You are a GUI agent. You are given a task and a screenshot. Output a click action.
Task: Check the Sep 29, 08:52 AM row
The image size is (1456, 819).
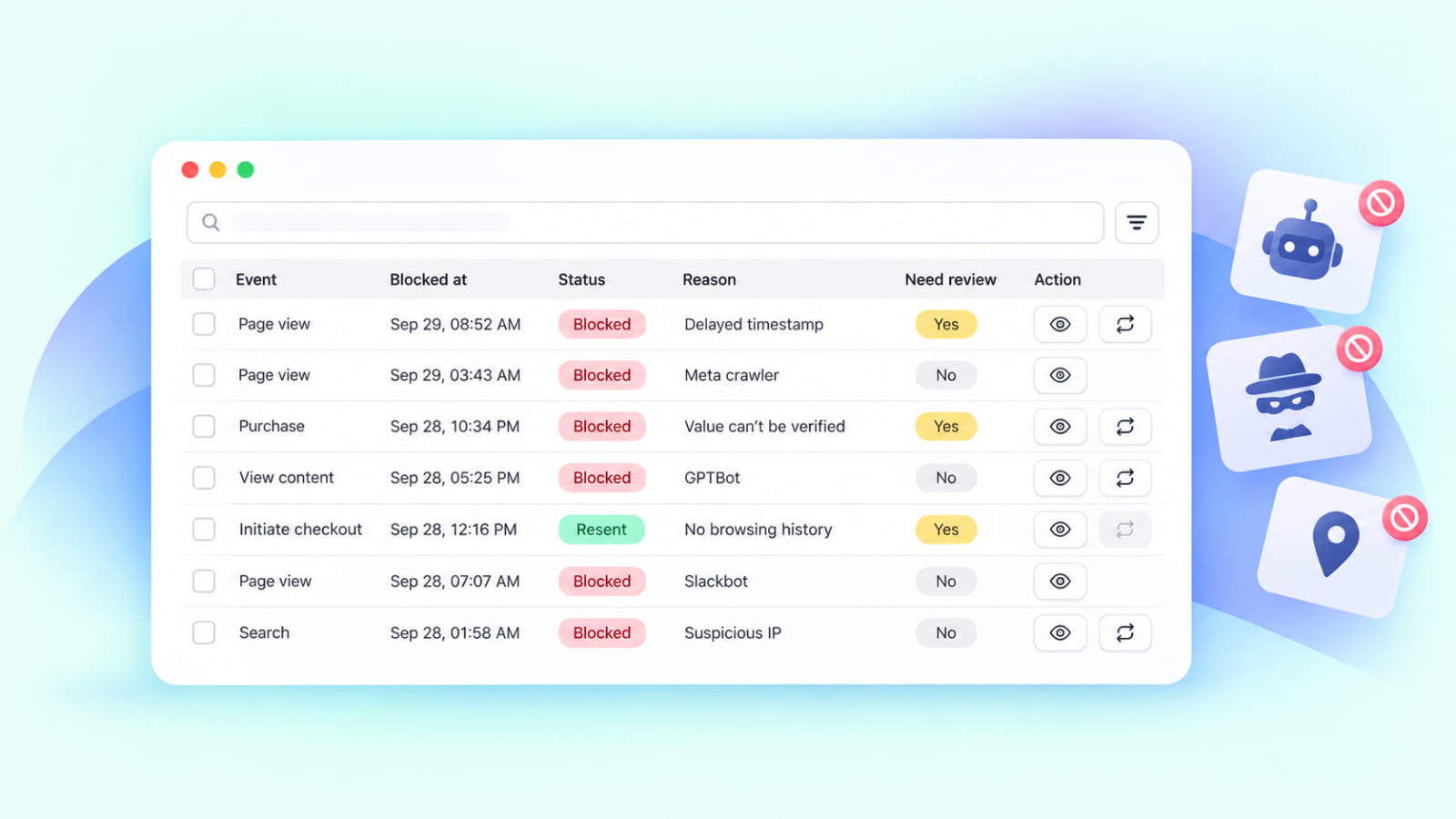pos(204,324)
